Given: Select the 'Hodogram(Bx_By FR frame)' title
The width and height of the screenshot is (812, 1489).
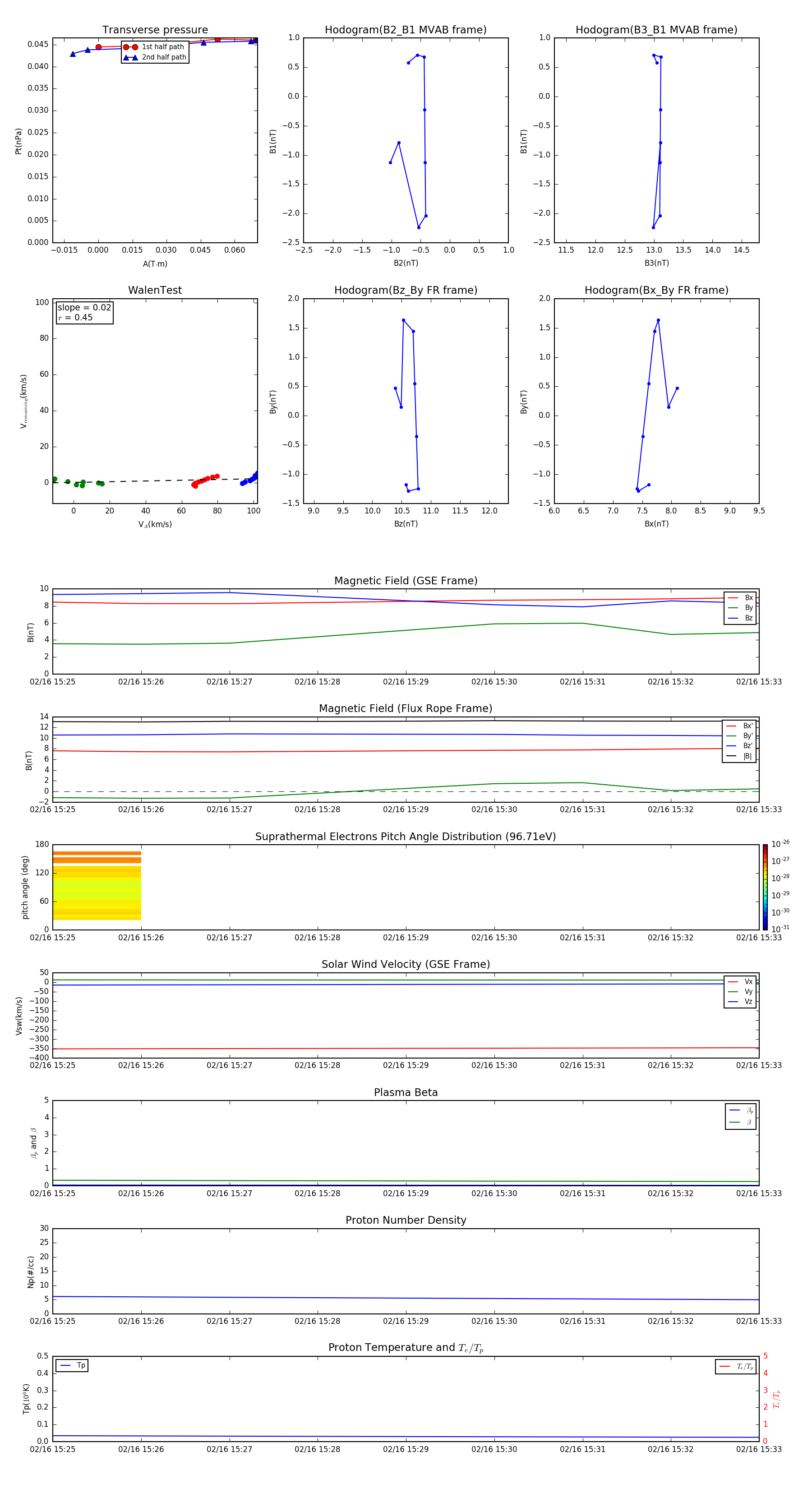Looking at the screenshot, I should 656,290.
